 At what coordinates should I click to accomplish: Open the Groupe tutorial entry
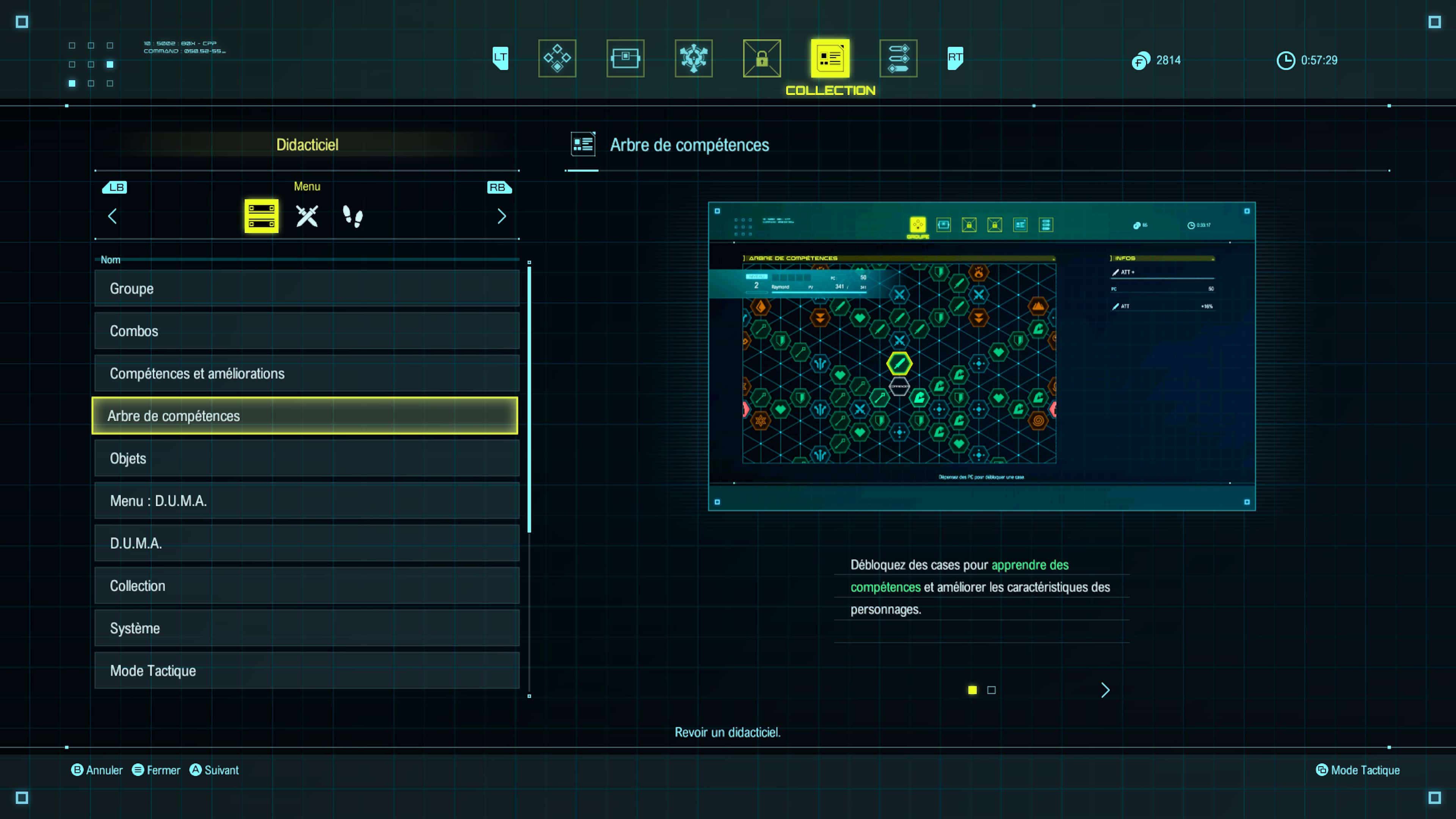pos(307,288)
